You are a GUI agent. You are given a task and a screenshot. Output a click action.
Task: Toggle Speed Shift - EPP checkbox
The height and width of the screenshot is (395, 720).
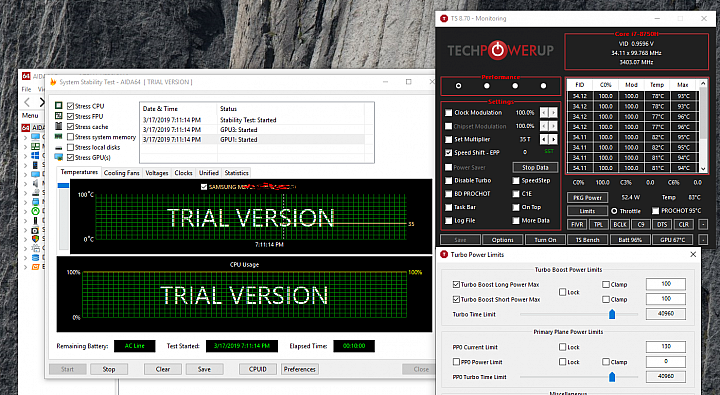pos(449,152)
